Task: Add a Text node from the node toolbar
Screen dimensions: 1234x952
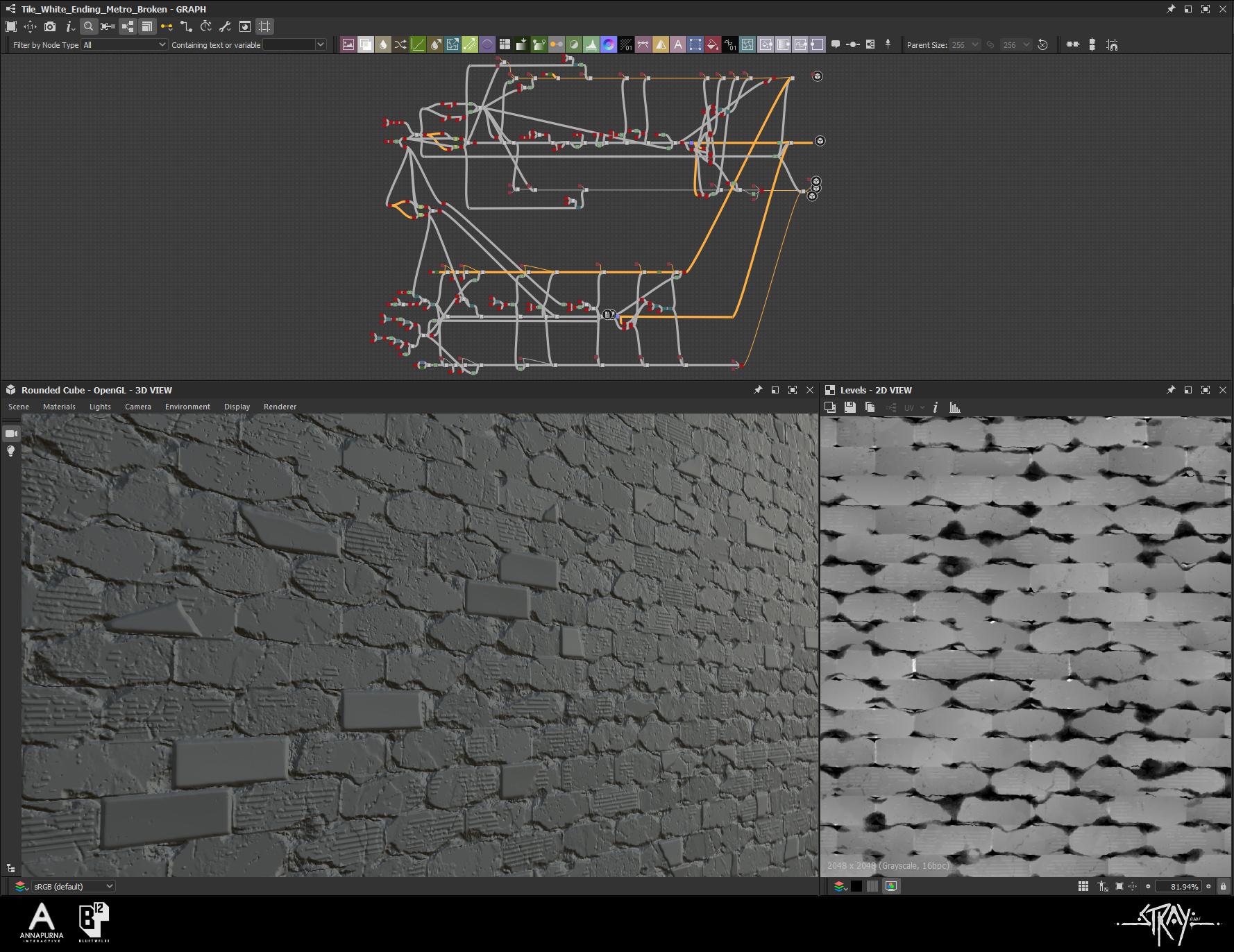Action: click(x=678, y=44)
